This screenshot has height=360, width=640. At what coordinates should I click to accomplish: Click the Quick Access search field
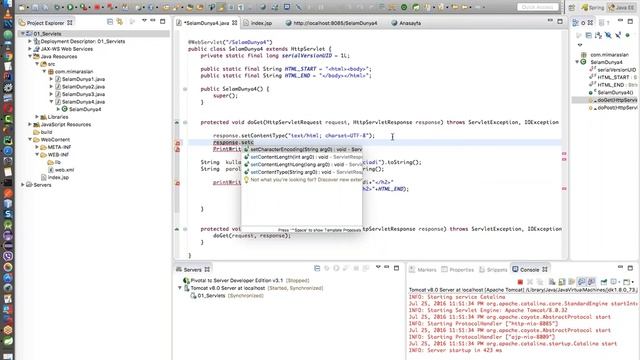pos(538,7)
